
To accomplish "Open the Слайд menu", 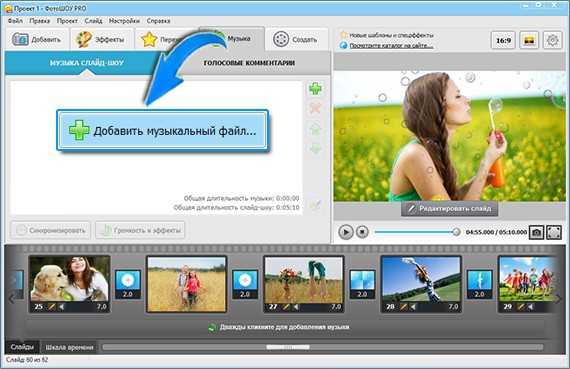I will coord(93,21).
